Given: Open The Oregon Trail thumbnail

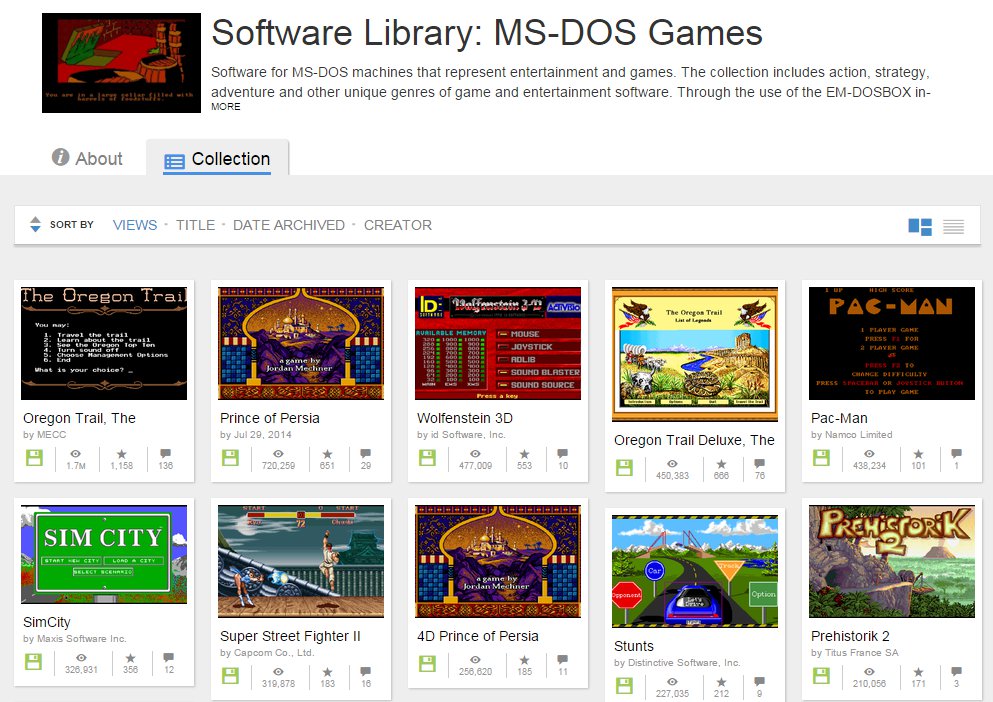Looking at the screenshot, I should [104, 343].
